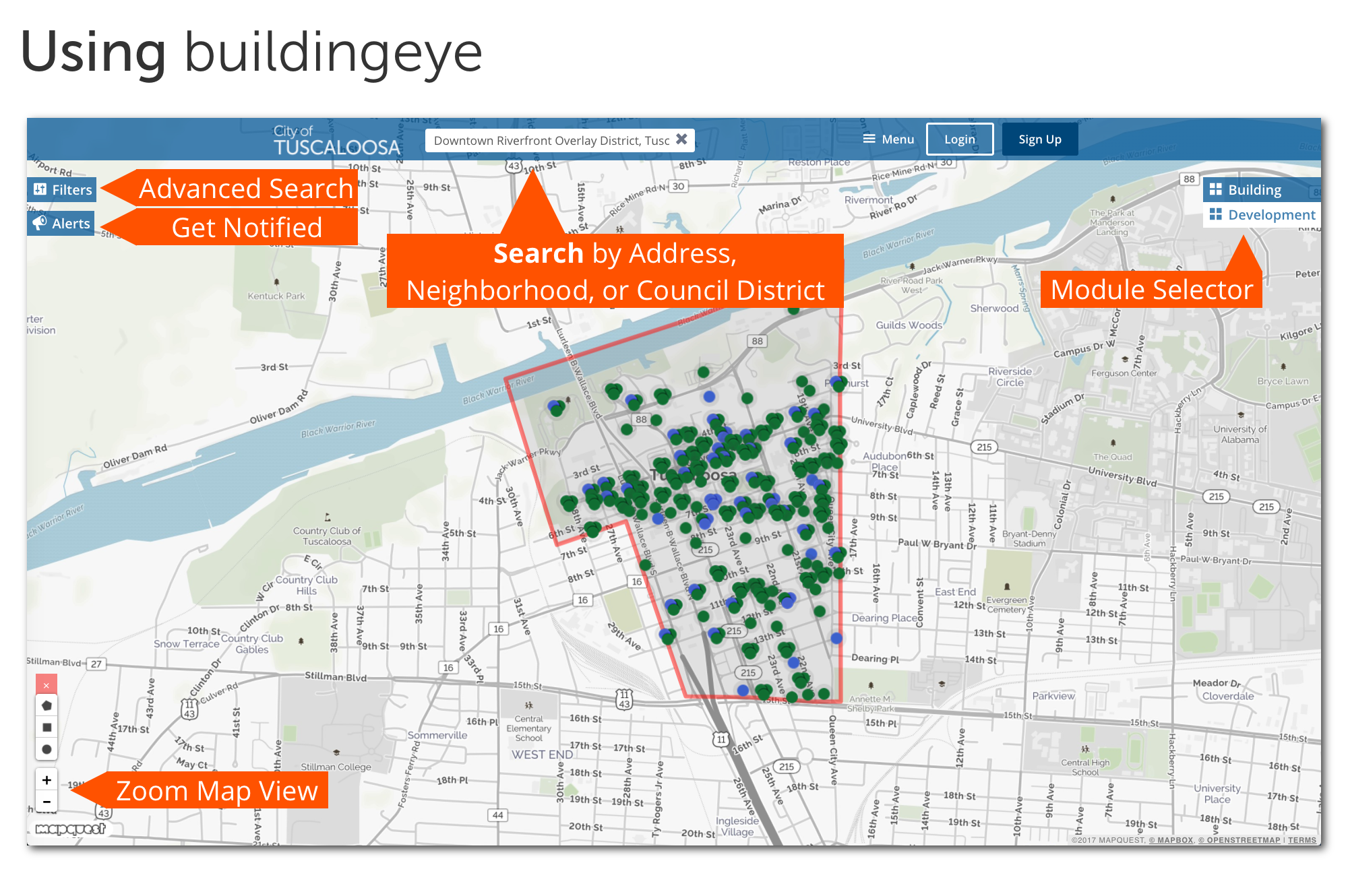
Task: Click the Alerts megaphone icon
Action: click(40, 222)
